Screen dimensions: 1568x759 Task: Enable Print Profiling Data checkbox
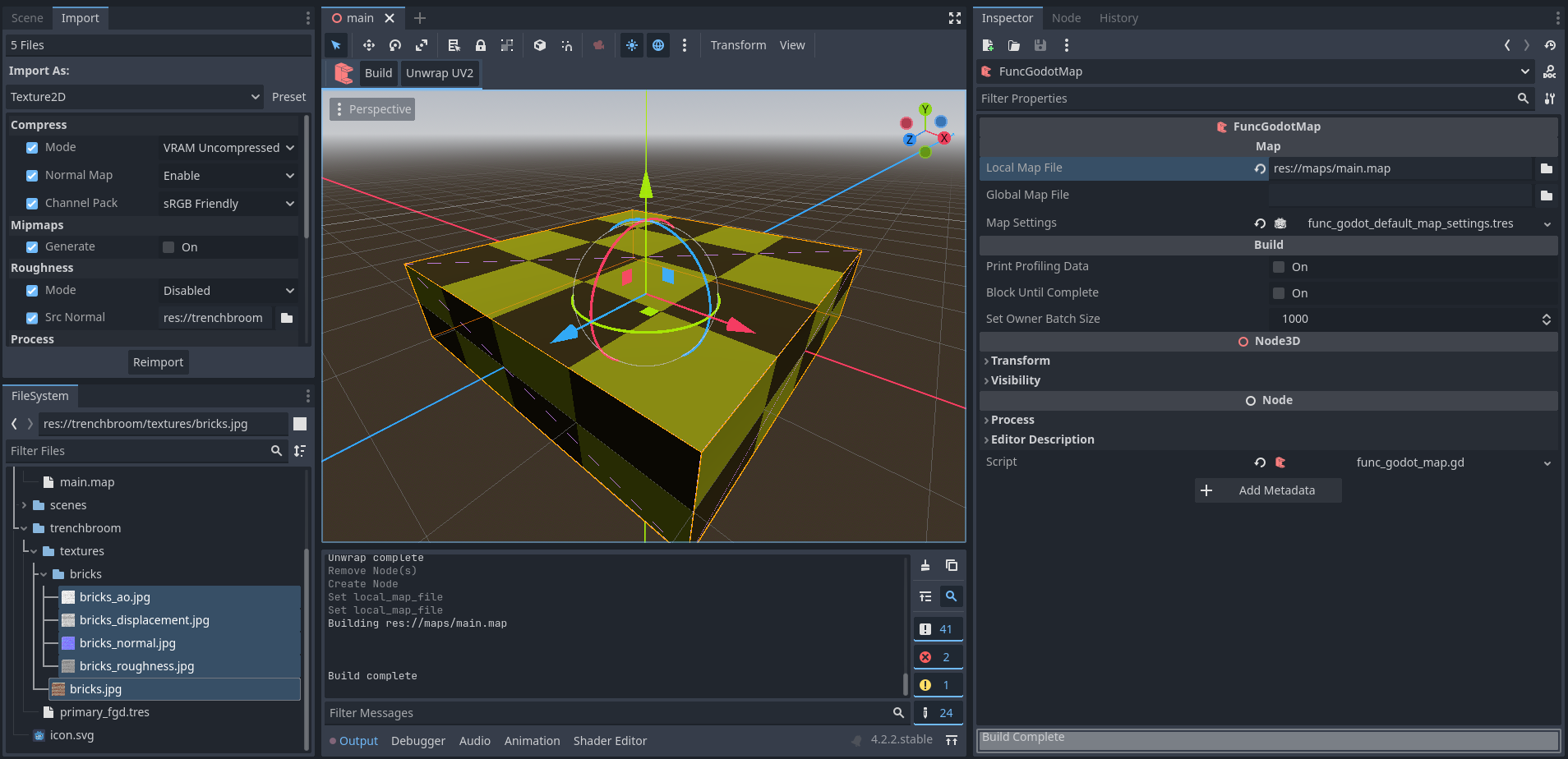[1279, 267]
